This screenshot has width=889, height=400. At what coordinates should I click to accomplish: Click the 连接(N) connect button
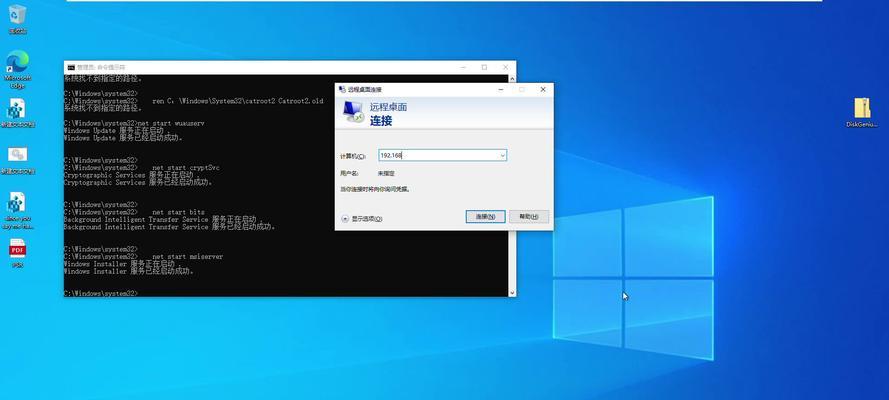(x=485, y=216)
